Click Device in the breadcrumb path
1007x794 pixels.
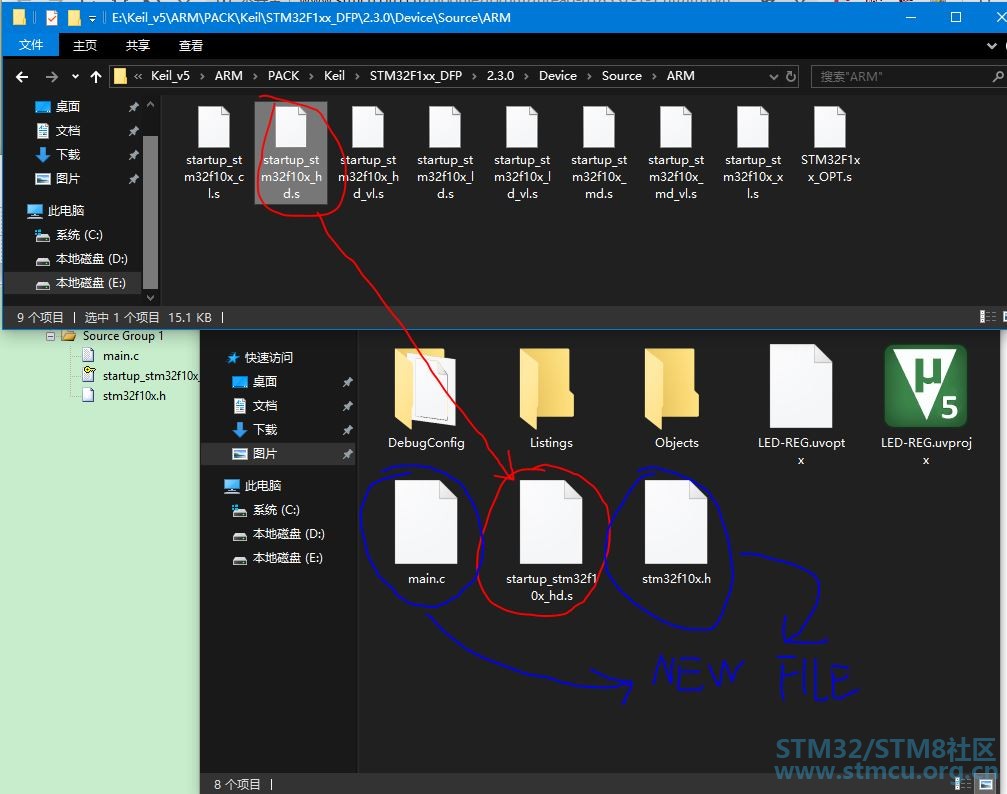click(557, 76)
